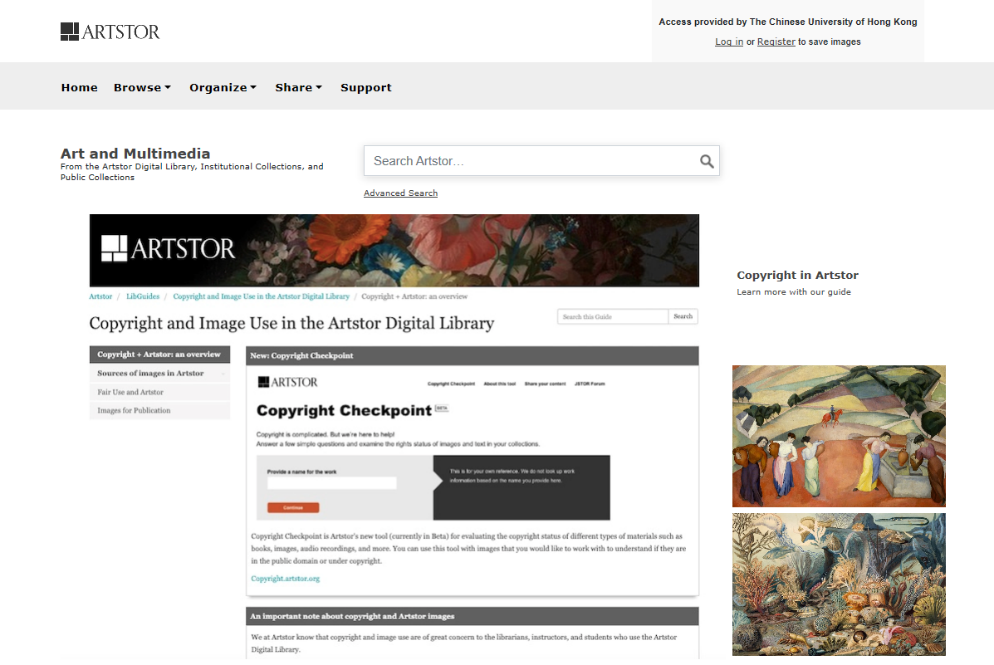This screenshot has height=665, width=994.
Task: Select the Fair Use and Artstor tab
Action: click(160, 392)
